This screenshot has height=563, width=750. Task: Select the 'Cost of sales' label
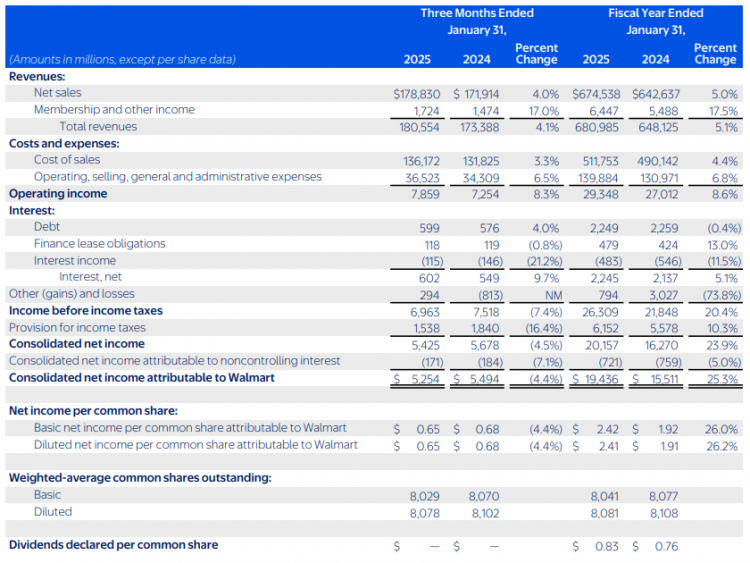point(67,160)
